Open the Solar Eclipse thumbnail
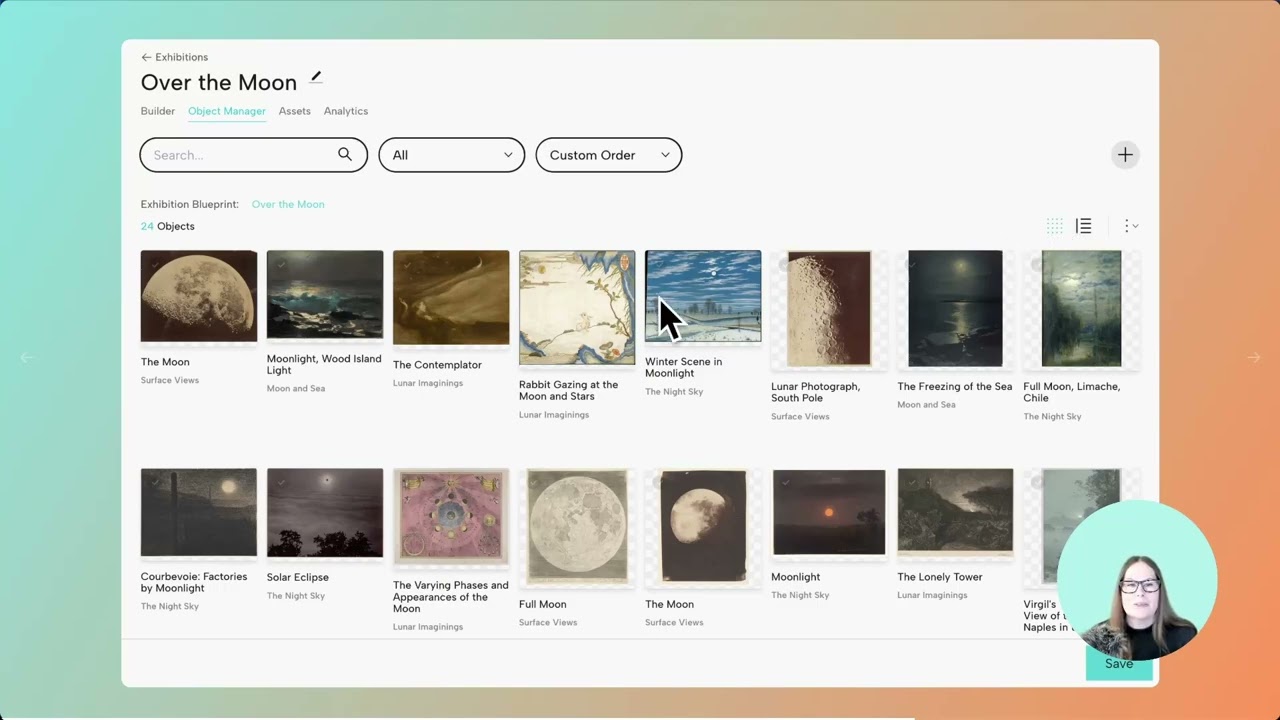This screenshot has width=1280, height=720. [325, 512]
